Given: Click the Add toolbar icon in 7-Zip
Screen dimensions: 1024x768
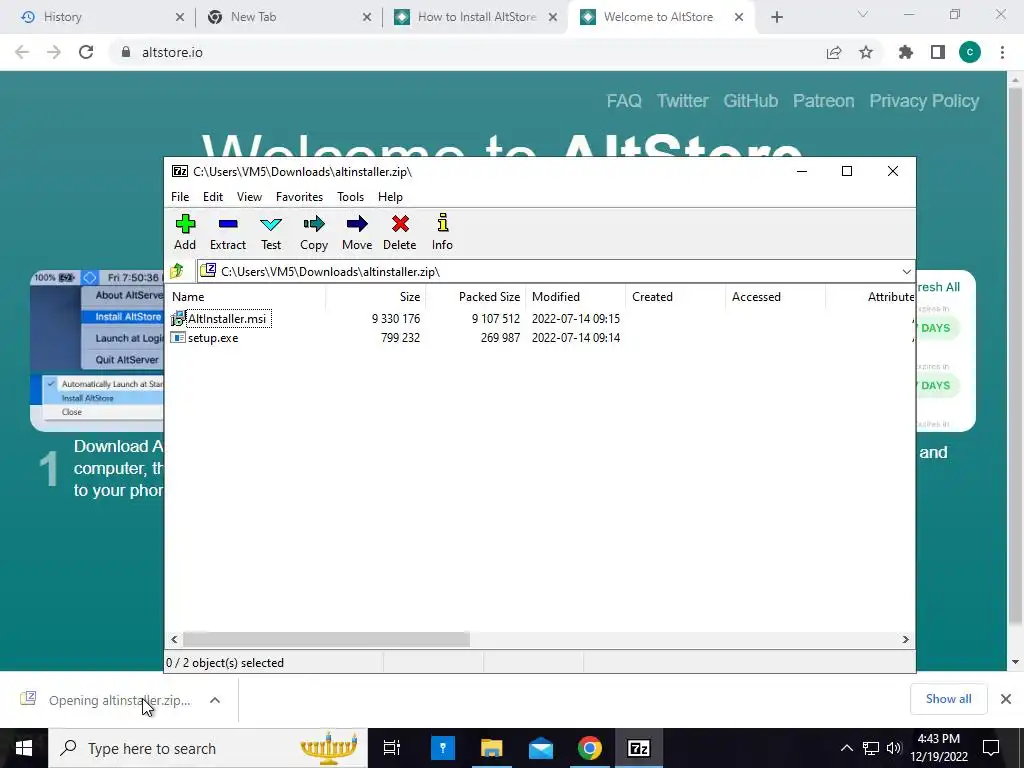Looking at the screenshot, I should click(x=185, y=232).
